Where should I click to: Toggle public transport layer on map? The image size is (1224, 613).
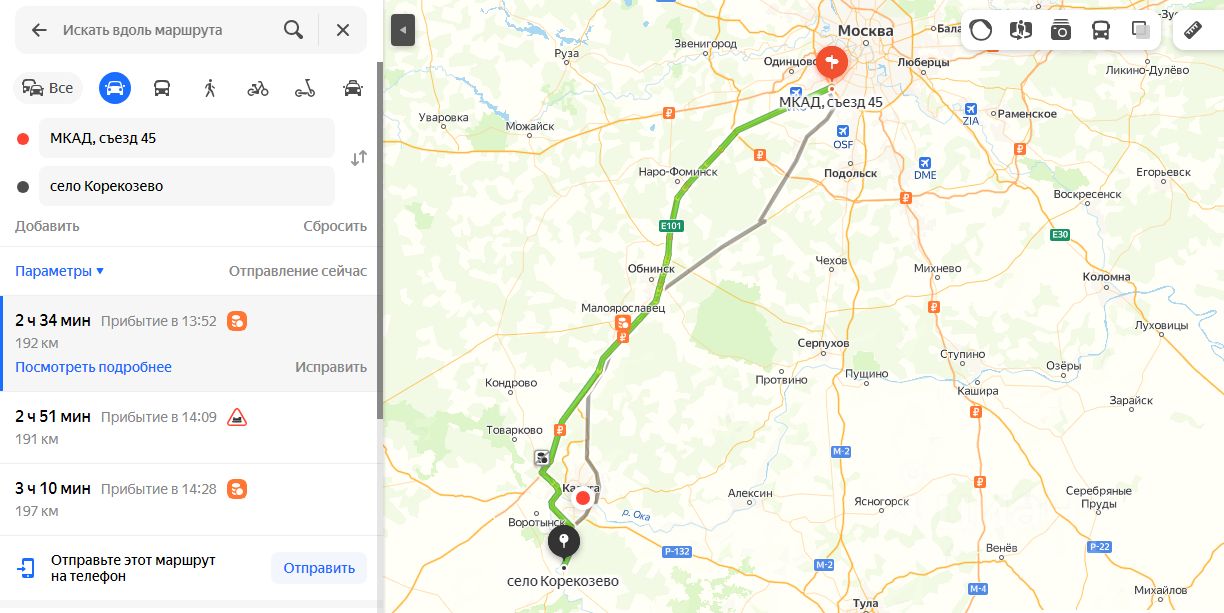[x=1101, y=30]
